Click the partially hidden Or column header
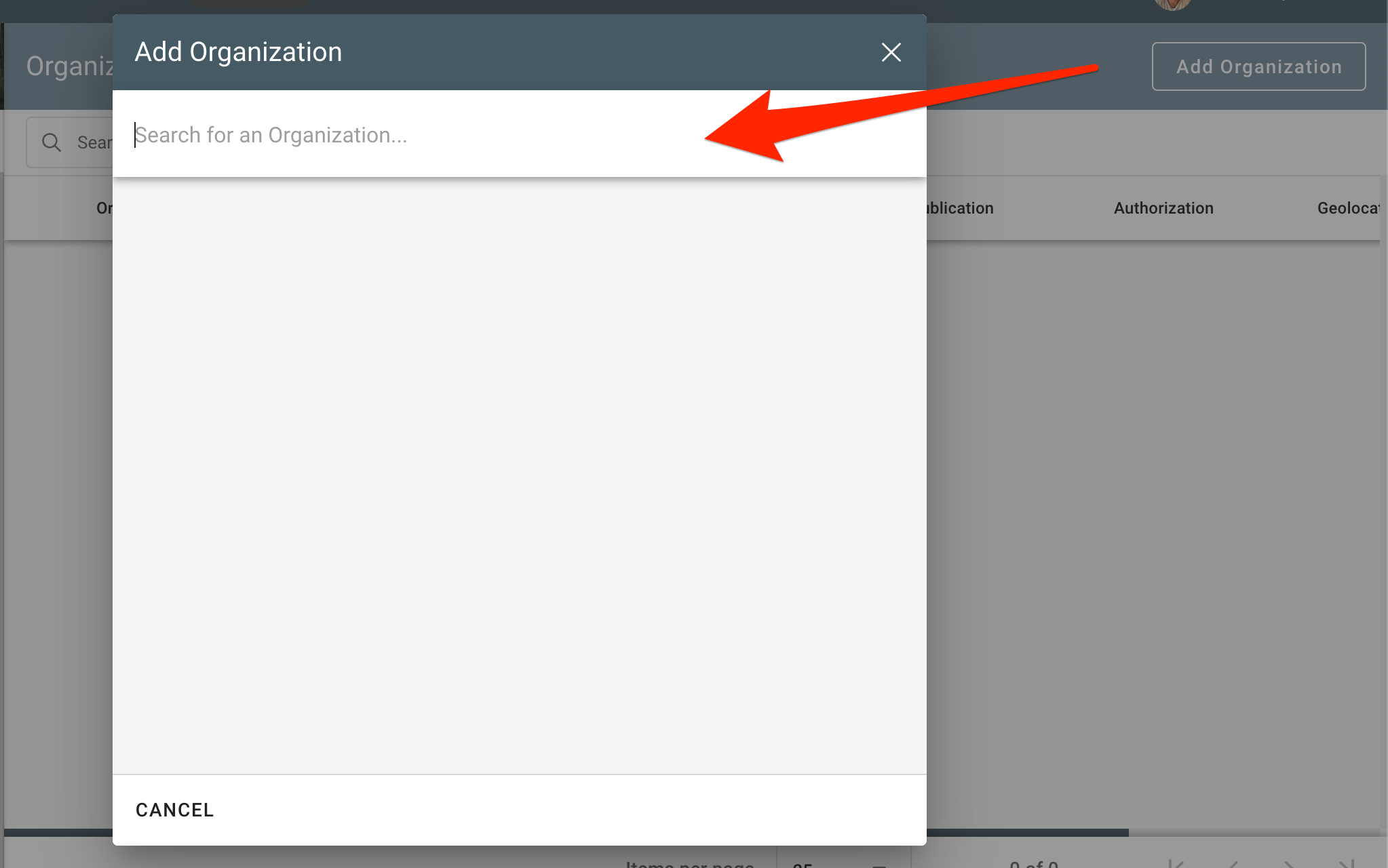The width and height of the screenshot is (1388, 868). pos(104,208)
